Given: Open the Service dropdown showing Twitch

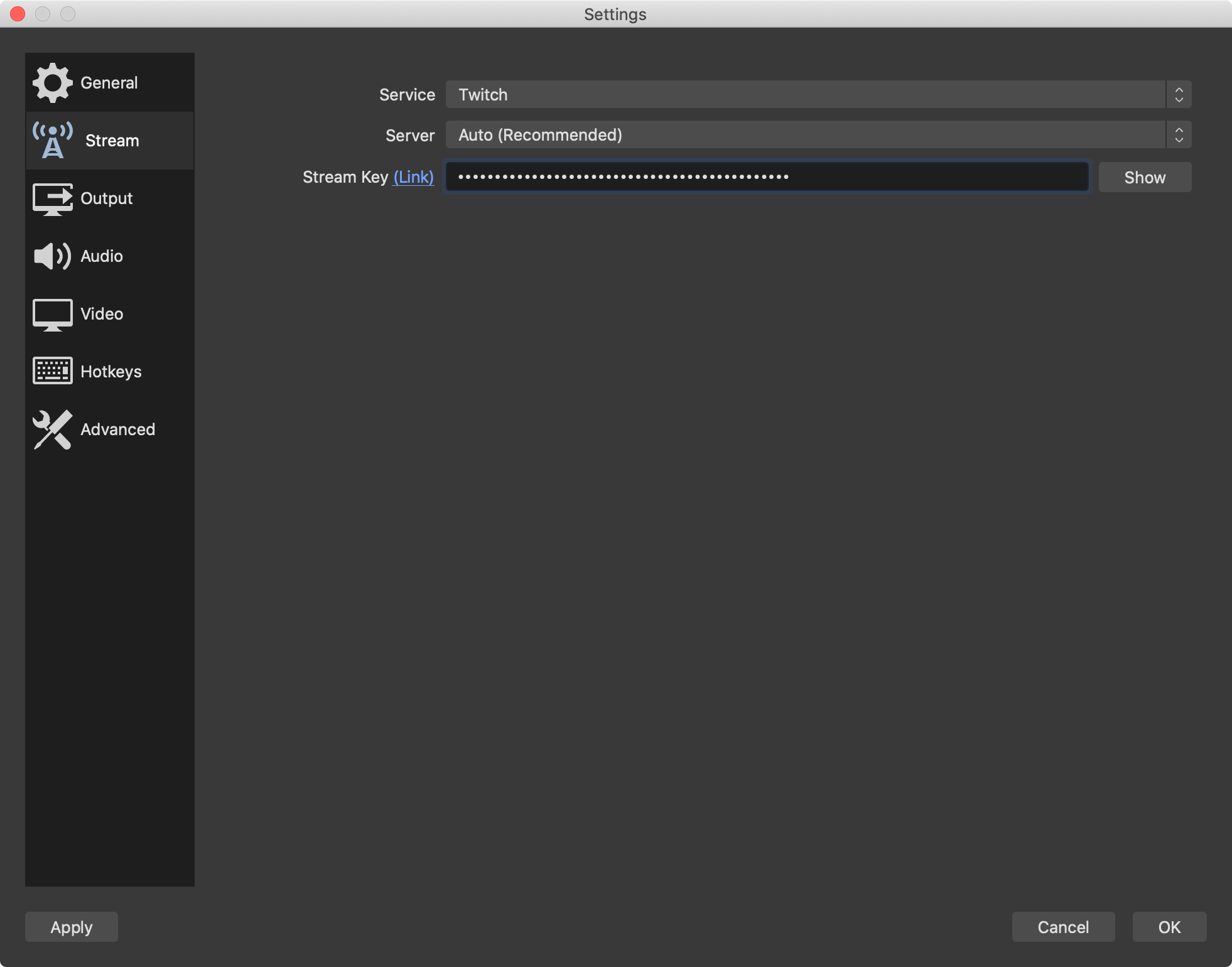Looking at the screenshot, I should coord(805,95).
